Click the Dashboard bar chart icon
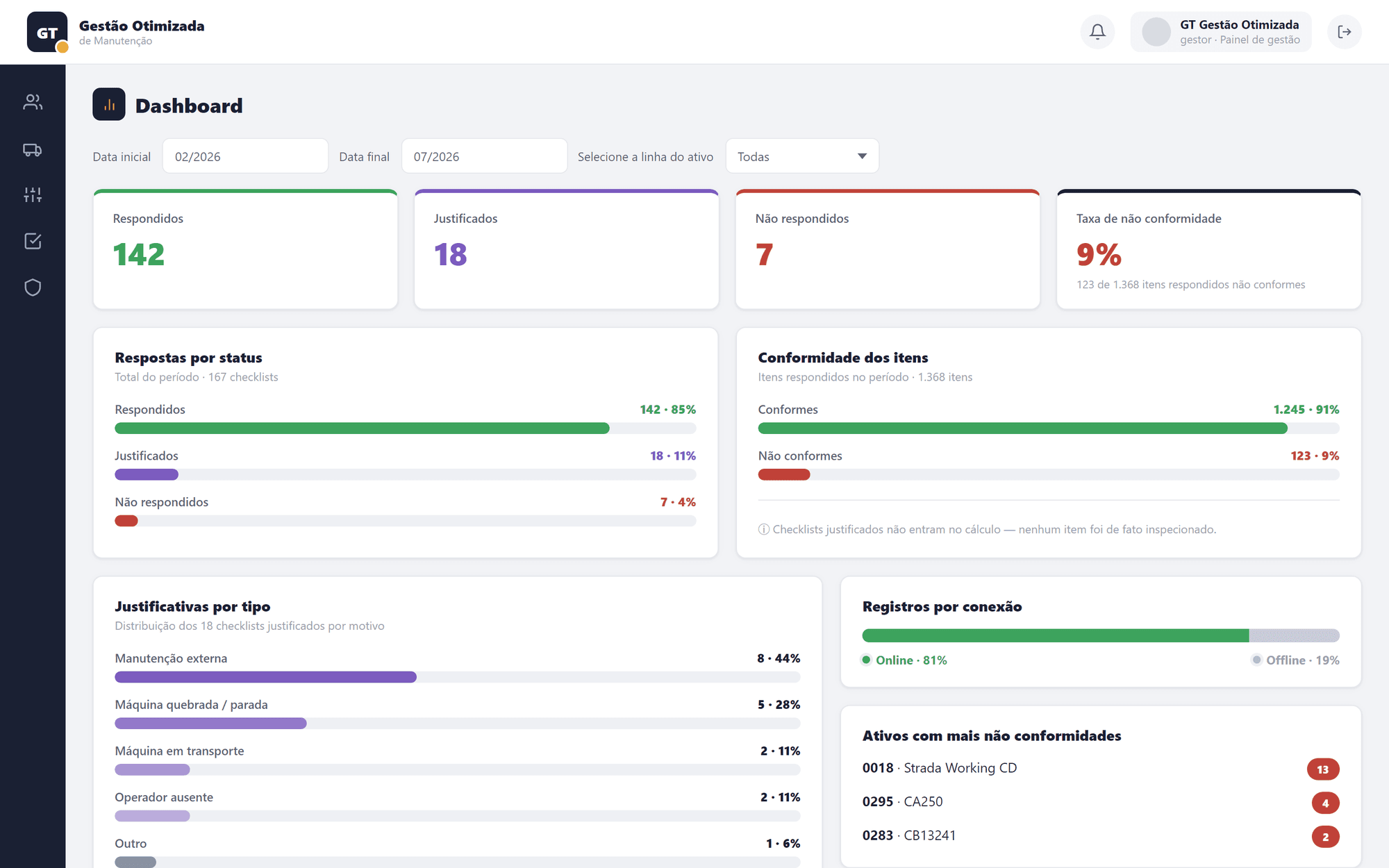Screen dimensions: 1389x868 [109, 104]
